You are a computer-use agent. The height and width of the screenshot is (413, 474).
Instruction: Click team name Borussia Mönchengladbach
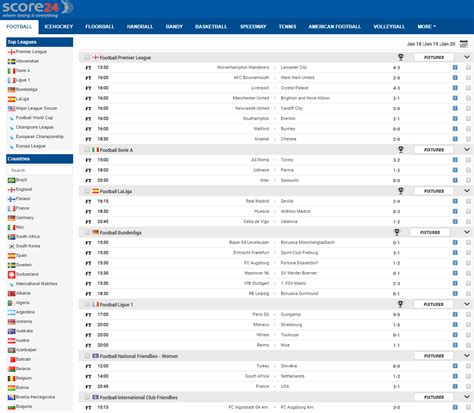307,242
